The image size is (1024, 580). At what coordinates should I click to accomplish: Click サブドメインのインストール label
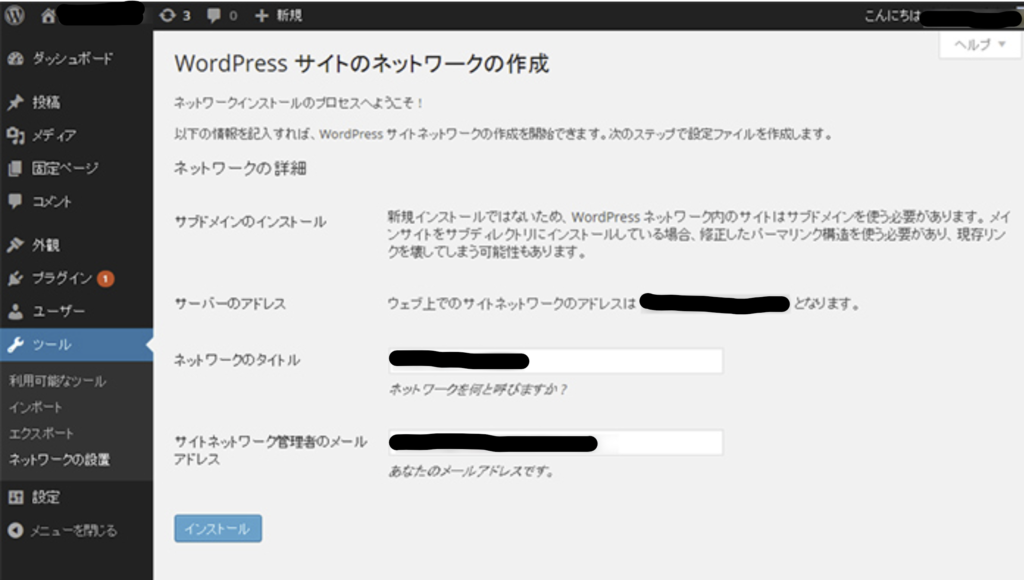click(250, 222)
